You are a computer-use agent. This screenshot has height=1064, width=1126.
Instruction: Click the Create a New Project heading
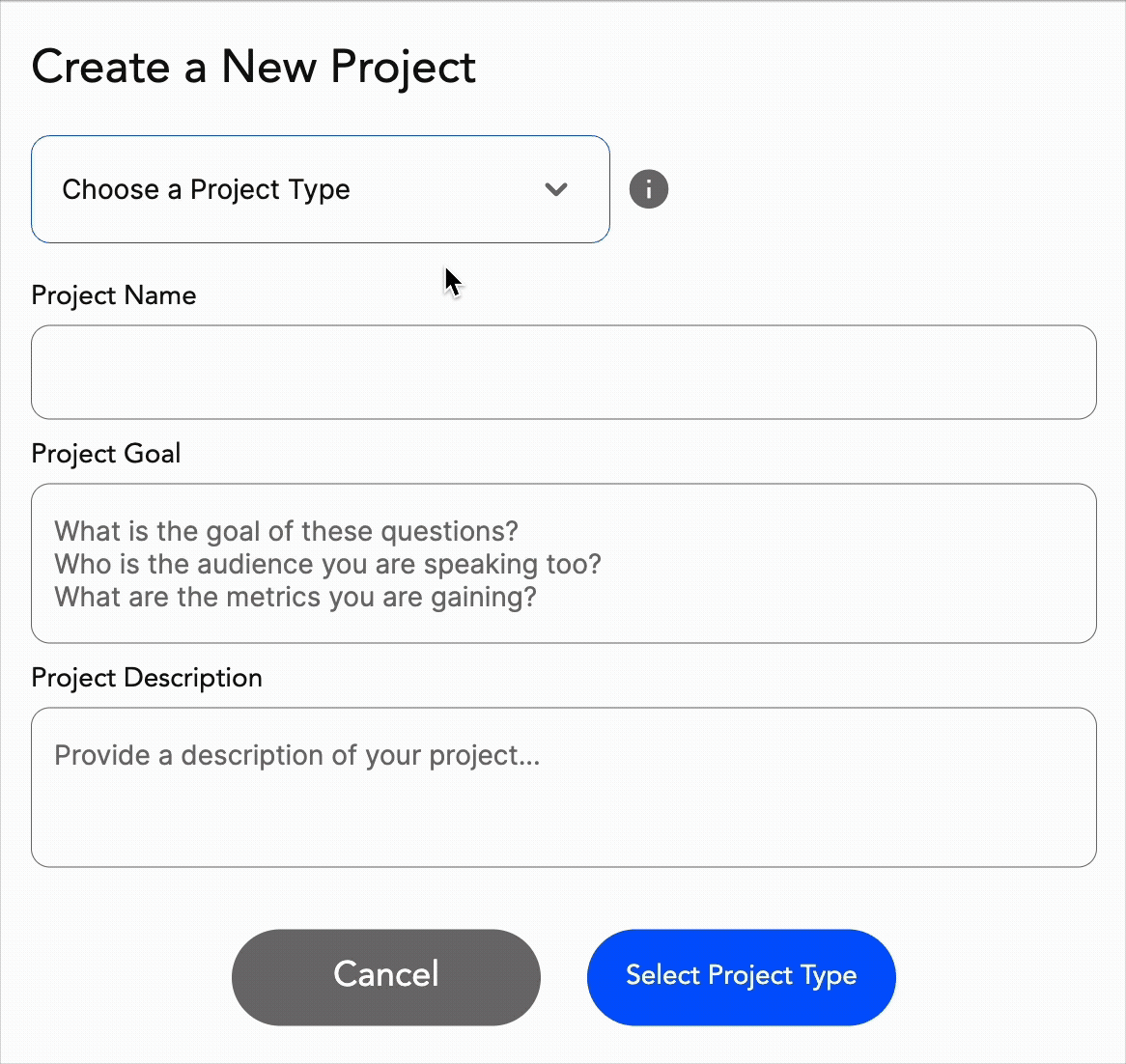[253, 69]
